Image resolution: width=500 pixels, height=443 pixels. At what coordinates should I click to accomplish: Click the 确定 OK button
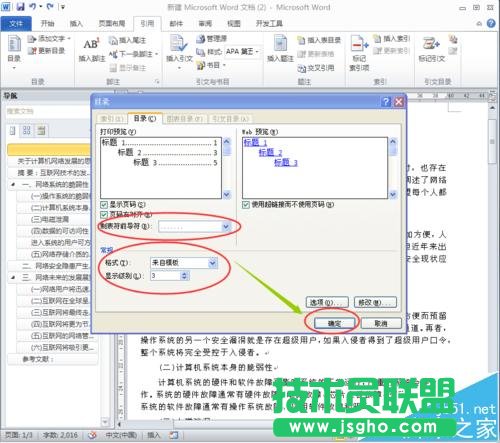click(334, 323)
